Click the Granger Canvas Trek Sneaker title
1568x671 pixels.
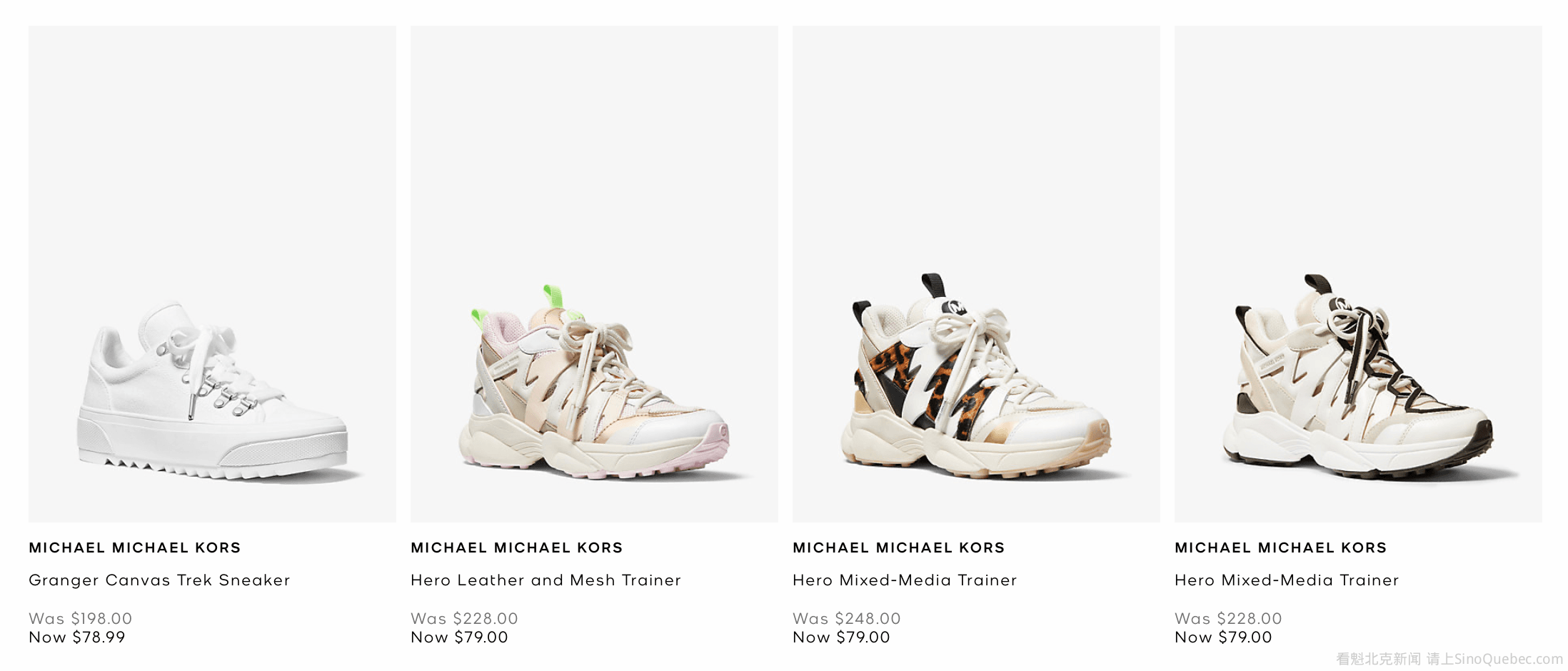(159, 580)
